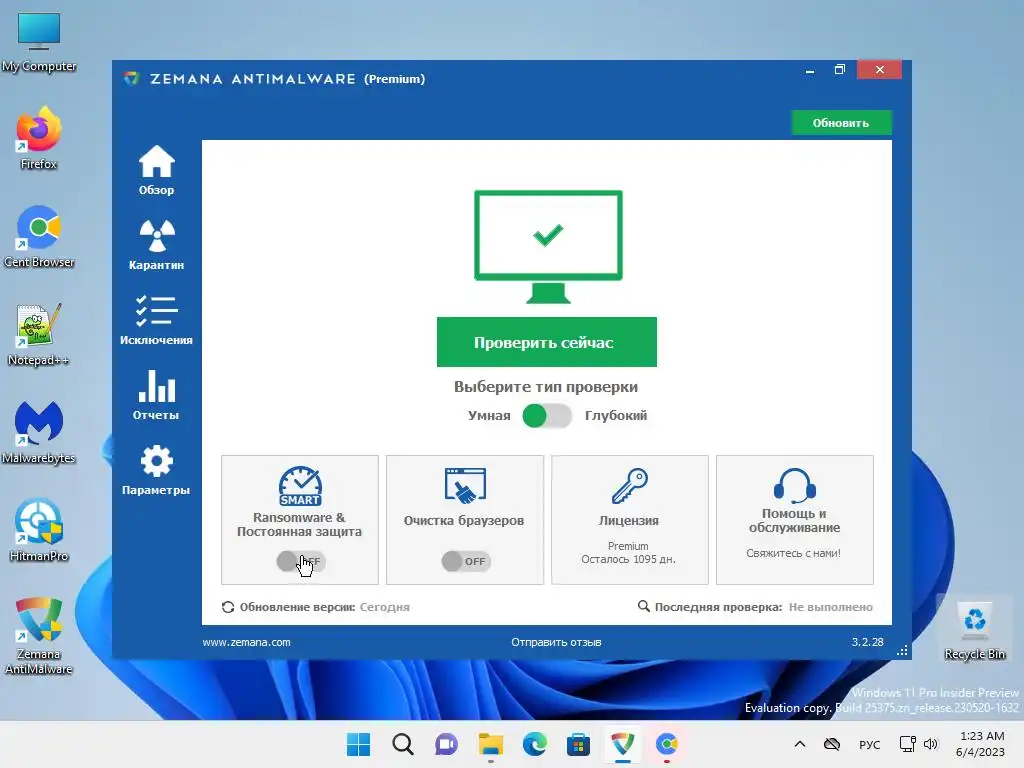Open Параметры settings gear

pos(156,470)
